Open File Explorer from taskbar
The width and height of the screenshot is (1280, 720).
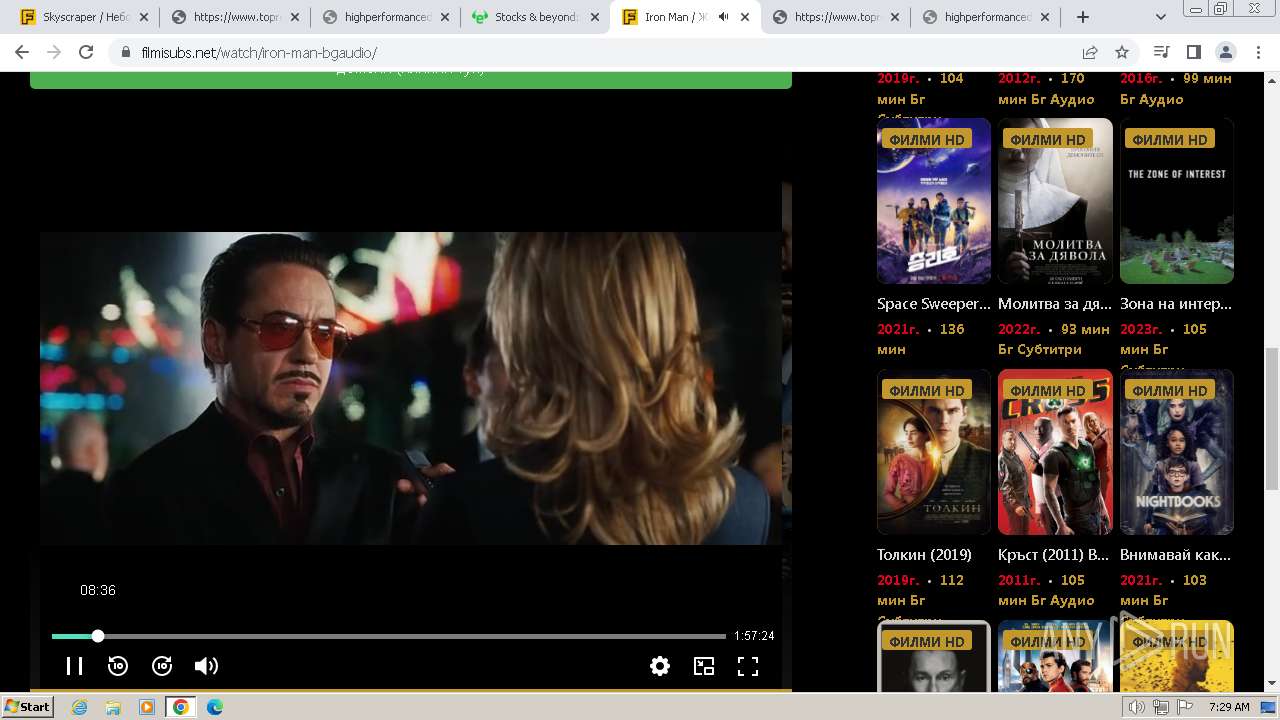pyautogui.click(x=113, y=707)
